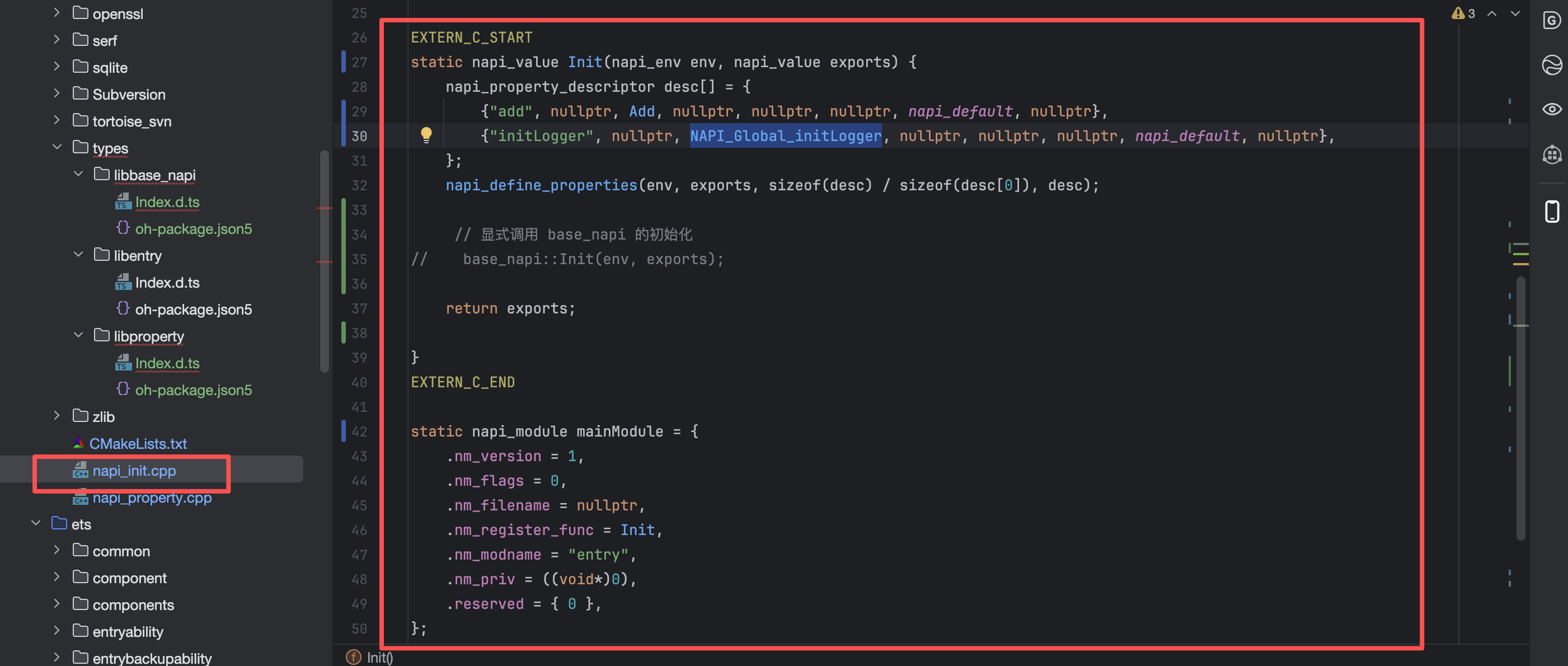Open the G tool window in right sidebar
The width and height of the screenshot is (1568, 666).
point(1551,20)
